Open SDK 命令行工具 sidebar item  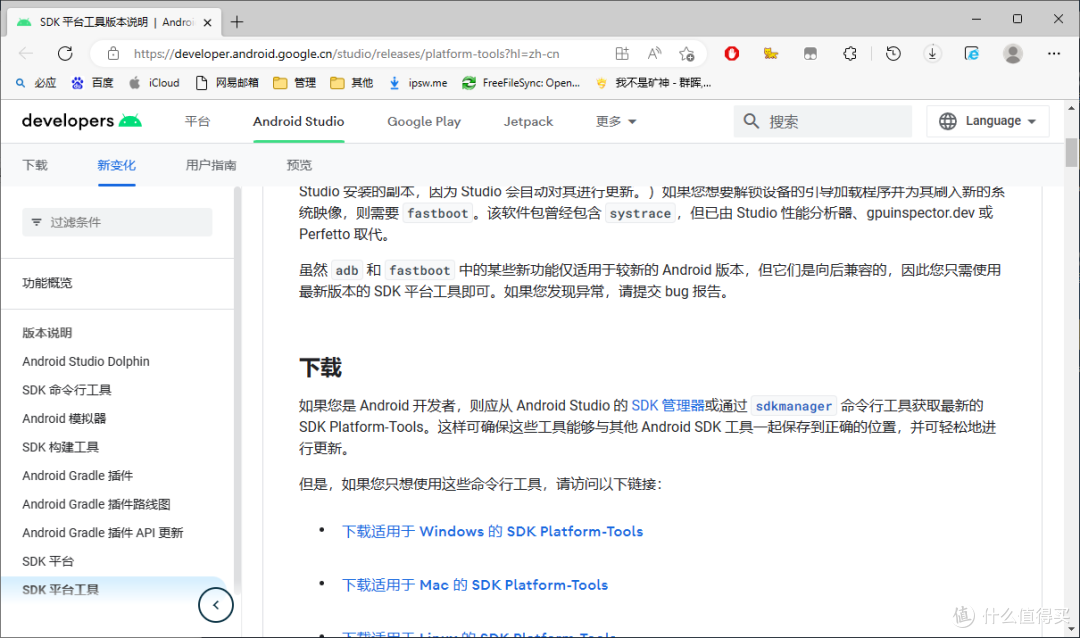pyautogui.click(x=67, y=390)
